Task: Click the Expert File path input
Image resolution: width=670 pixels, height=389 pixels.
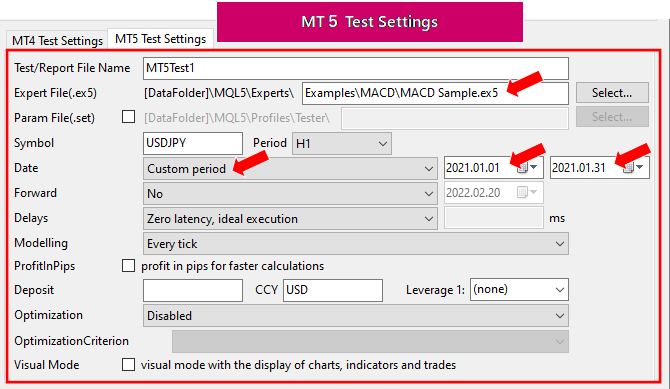Action: tap(435, 93)
